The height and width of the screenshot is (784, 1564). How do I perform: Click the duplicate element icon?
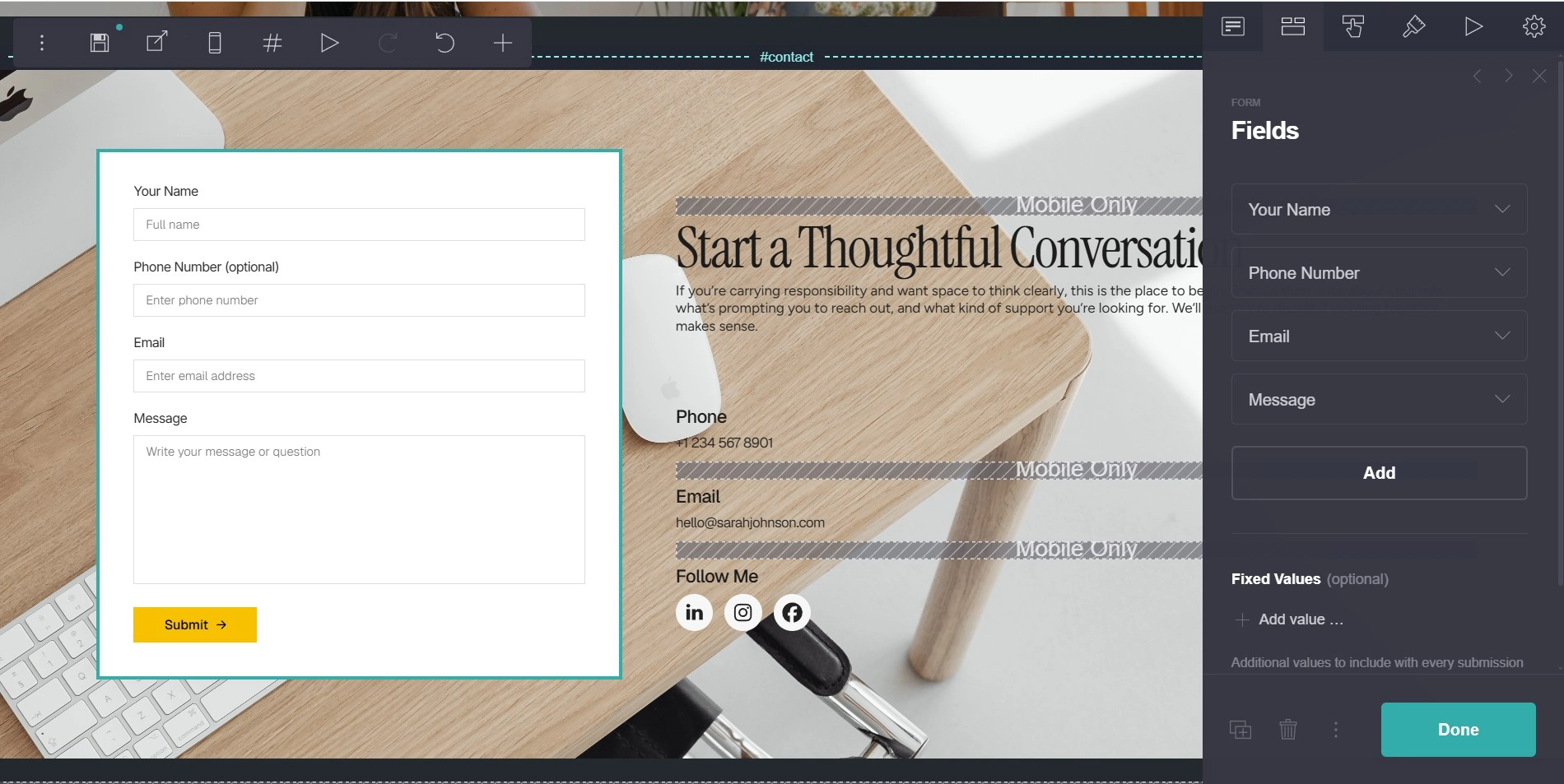[x=1240, y=729]
